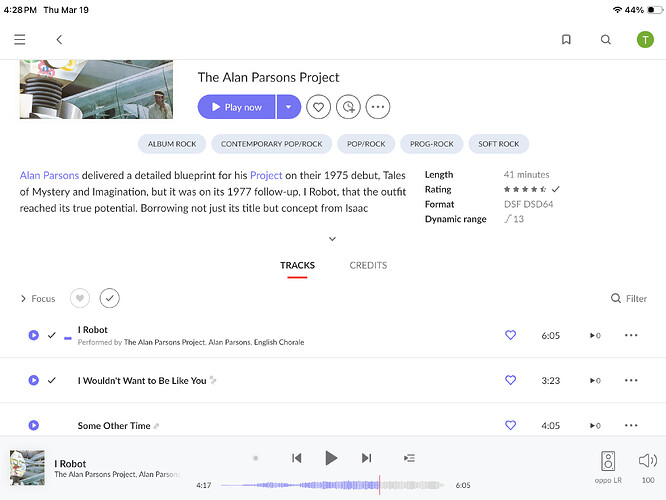Open the I Robot album cover image
The image size is (666, 500).
tap(96, 89)
